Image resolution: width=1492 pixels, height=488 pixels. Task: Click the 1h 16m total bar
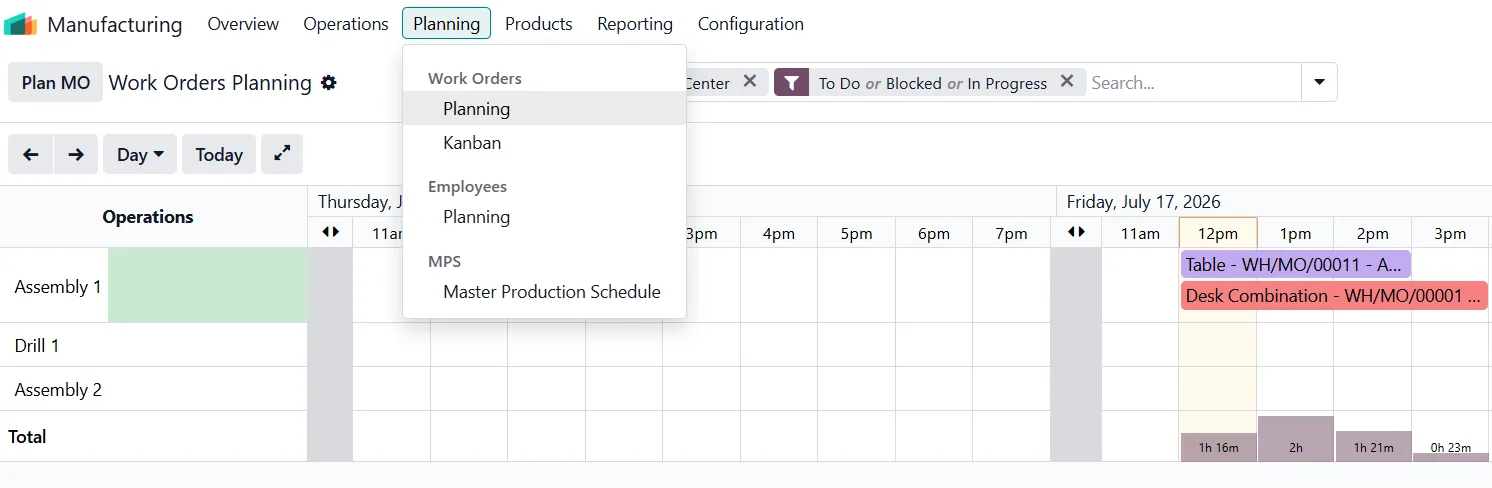click(1218, 447)
